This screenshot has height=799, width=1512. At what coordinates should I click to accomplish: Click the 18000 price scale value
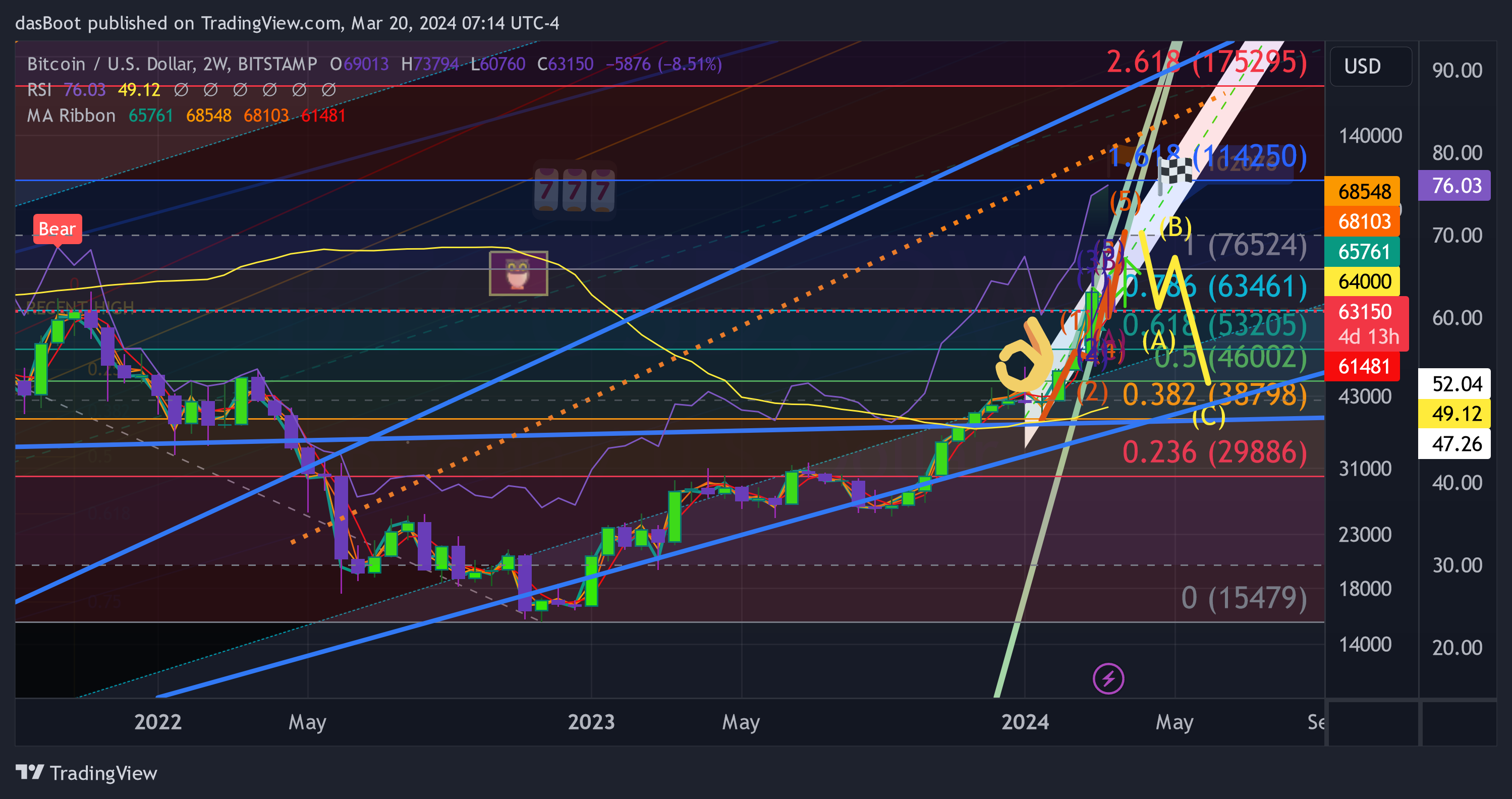pyautogui.click(x=1365, y=588)
